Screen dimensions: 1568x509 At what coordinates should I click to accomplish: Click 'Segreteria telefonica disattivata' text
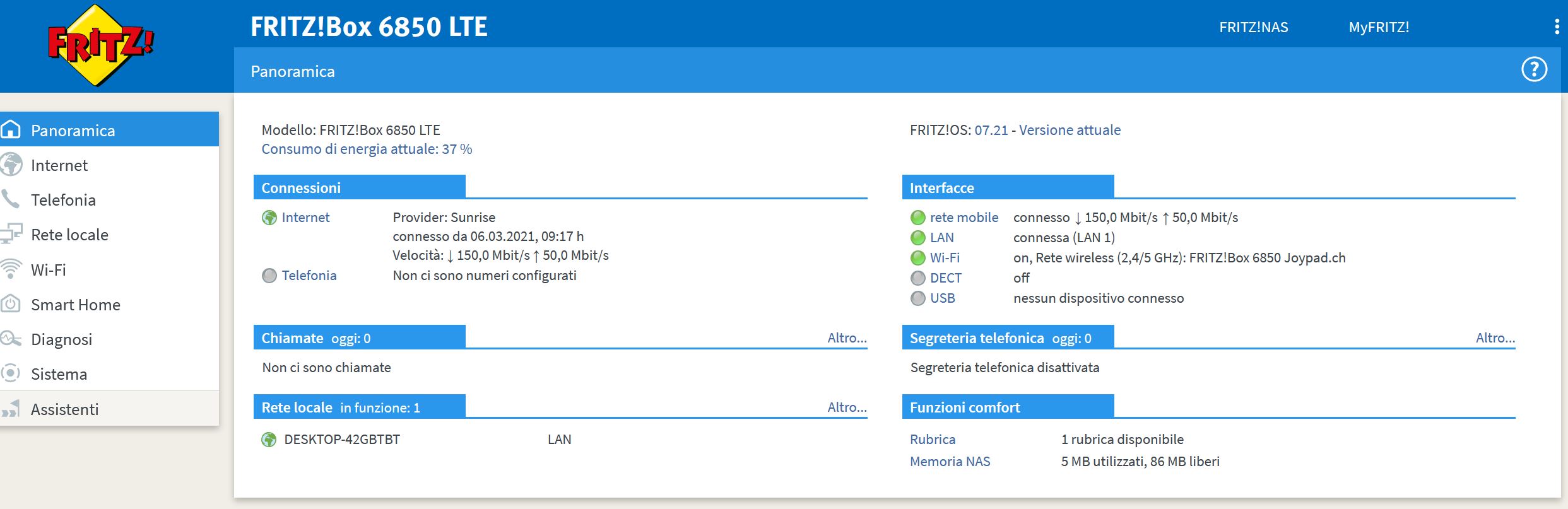pos(1005,368)
